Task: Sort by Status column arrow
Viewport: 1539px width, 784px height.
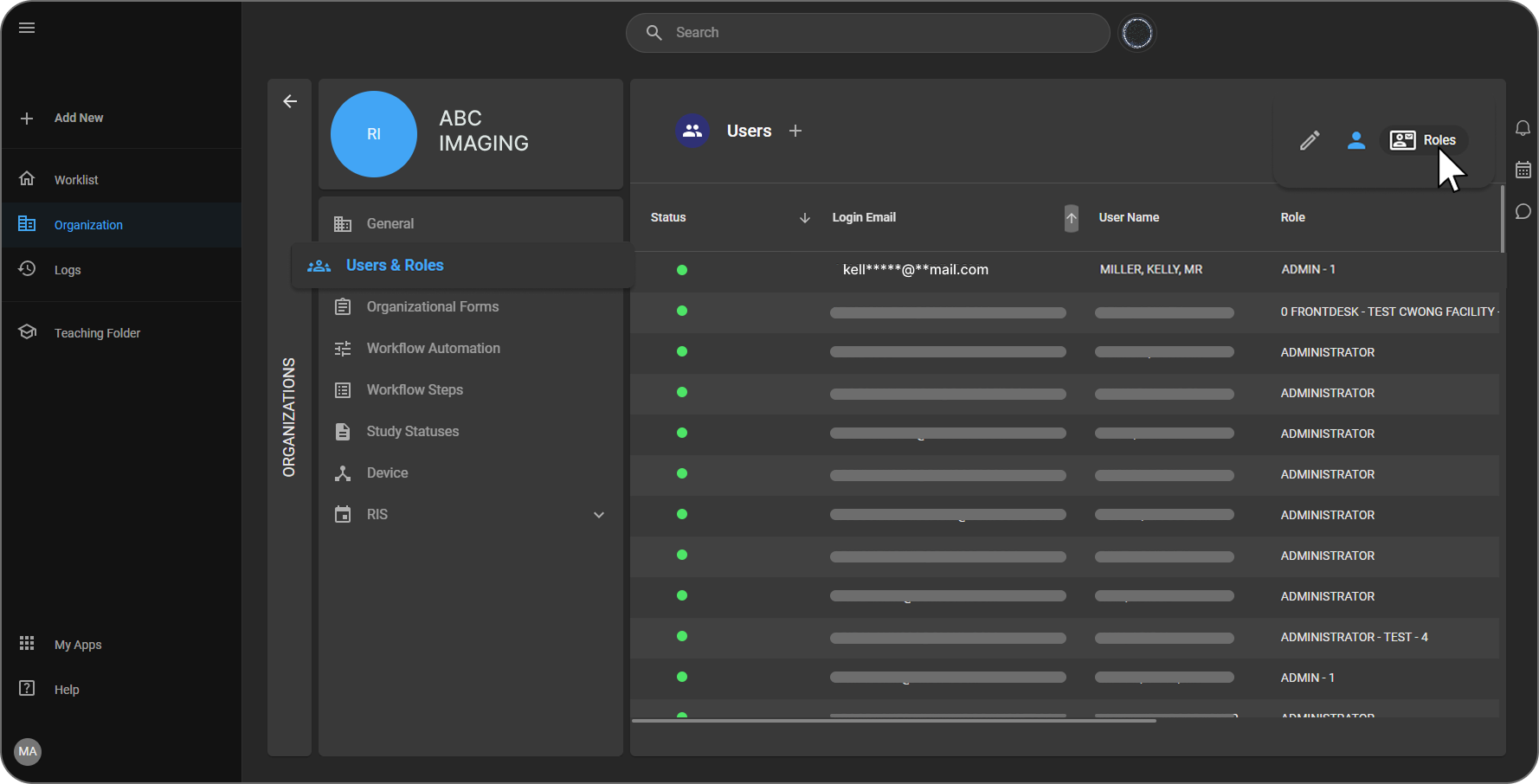Action: click(x=804, y=218)
